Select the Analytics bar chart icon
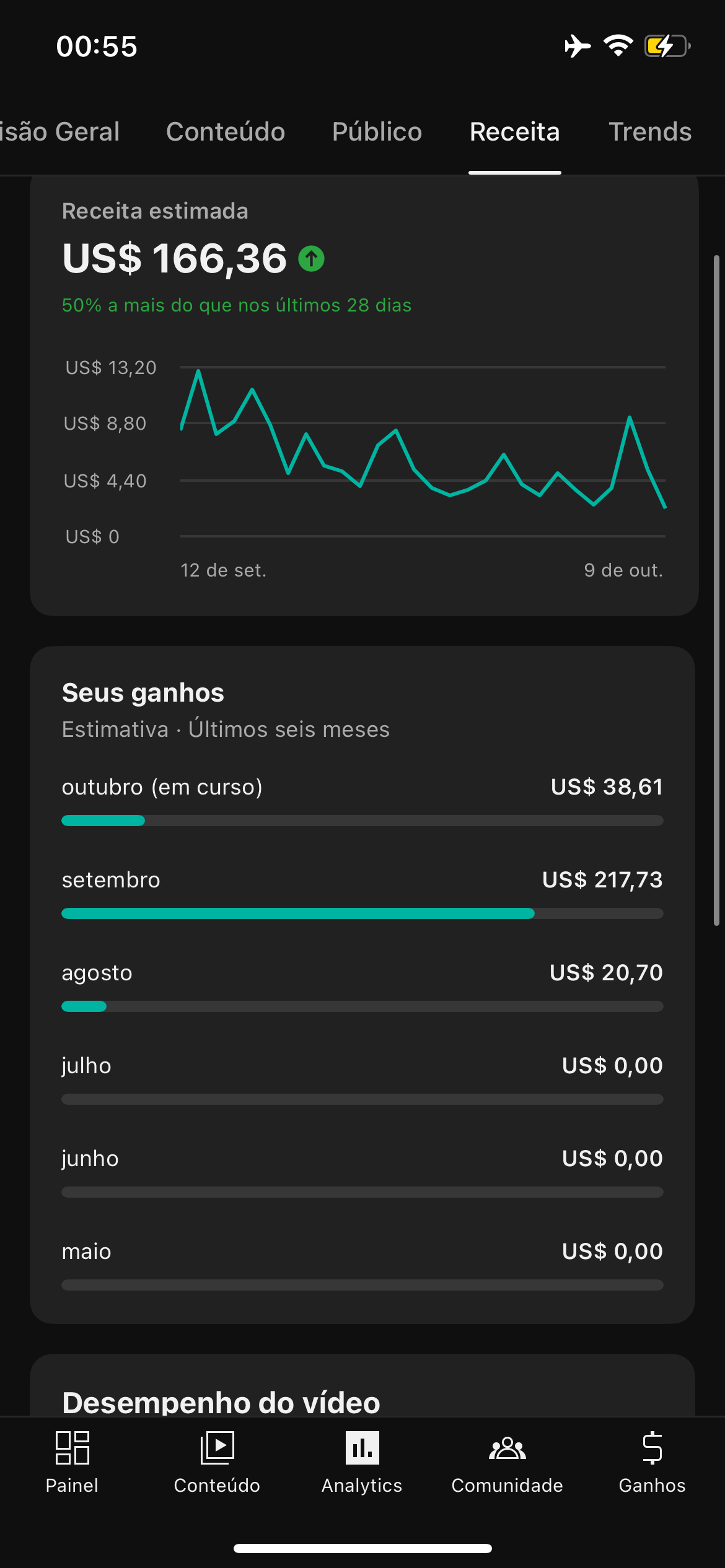Screen dimensions: 725x1568 tap(362, 1448)
